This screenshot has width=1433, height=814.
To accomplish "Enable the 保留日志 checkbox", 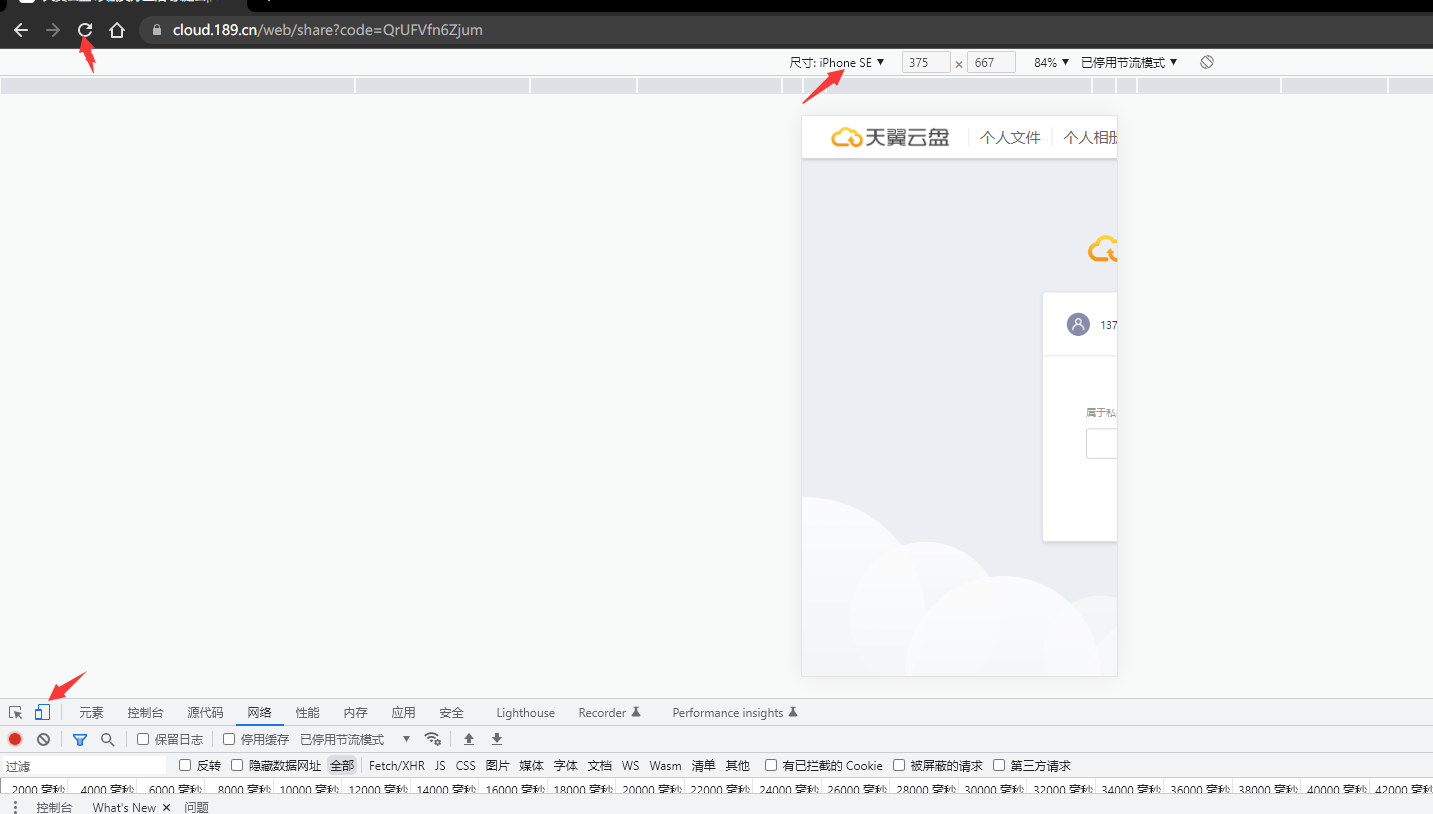I will click(143, 738).
